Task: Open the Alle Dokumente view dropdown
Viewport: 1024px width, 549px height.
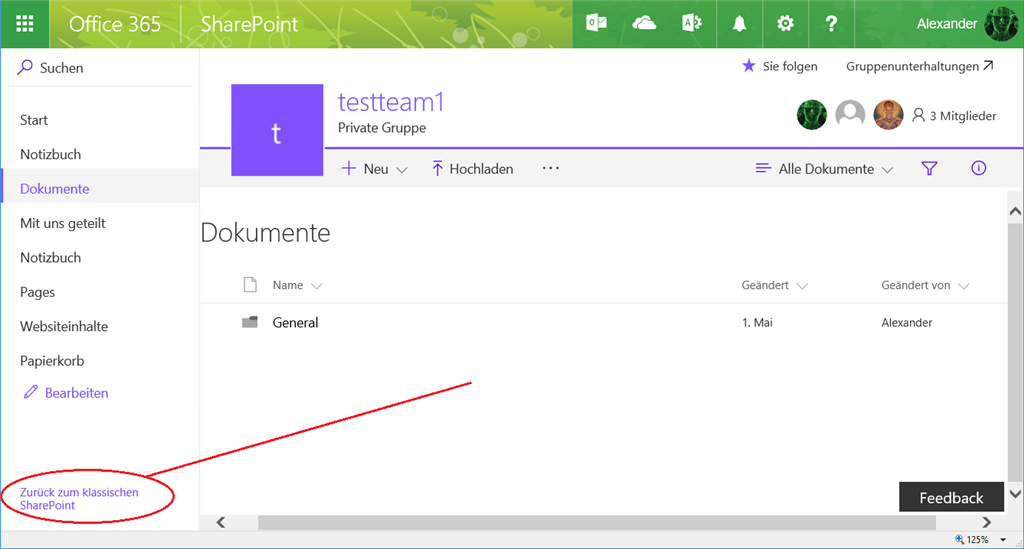Action: point(824,168)
